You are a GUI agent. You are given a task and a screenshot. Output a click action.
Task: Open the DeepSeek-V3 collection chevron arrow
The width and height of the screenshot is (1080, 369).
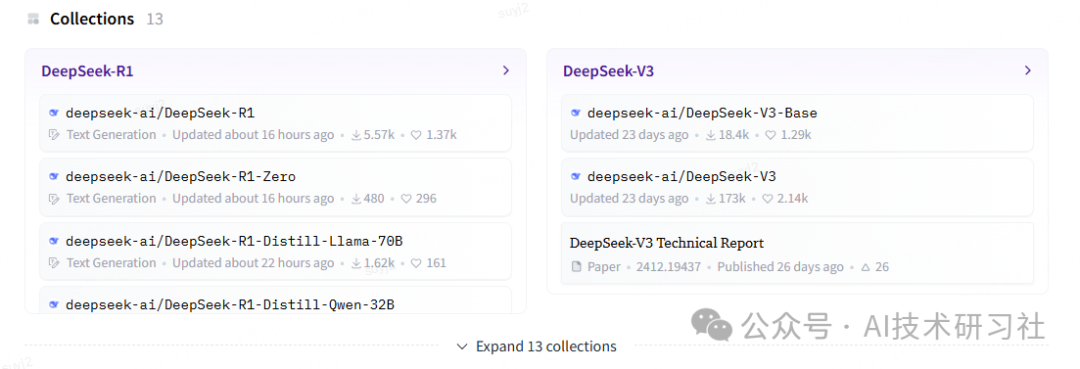point(1028,70)
